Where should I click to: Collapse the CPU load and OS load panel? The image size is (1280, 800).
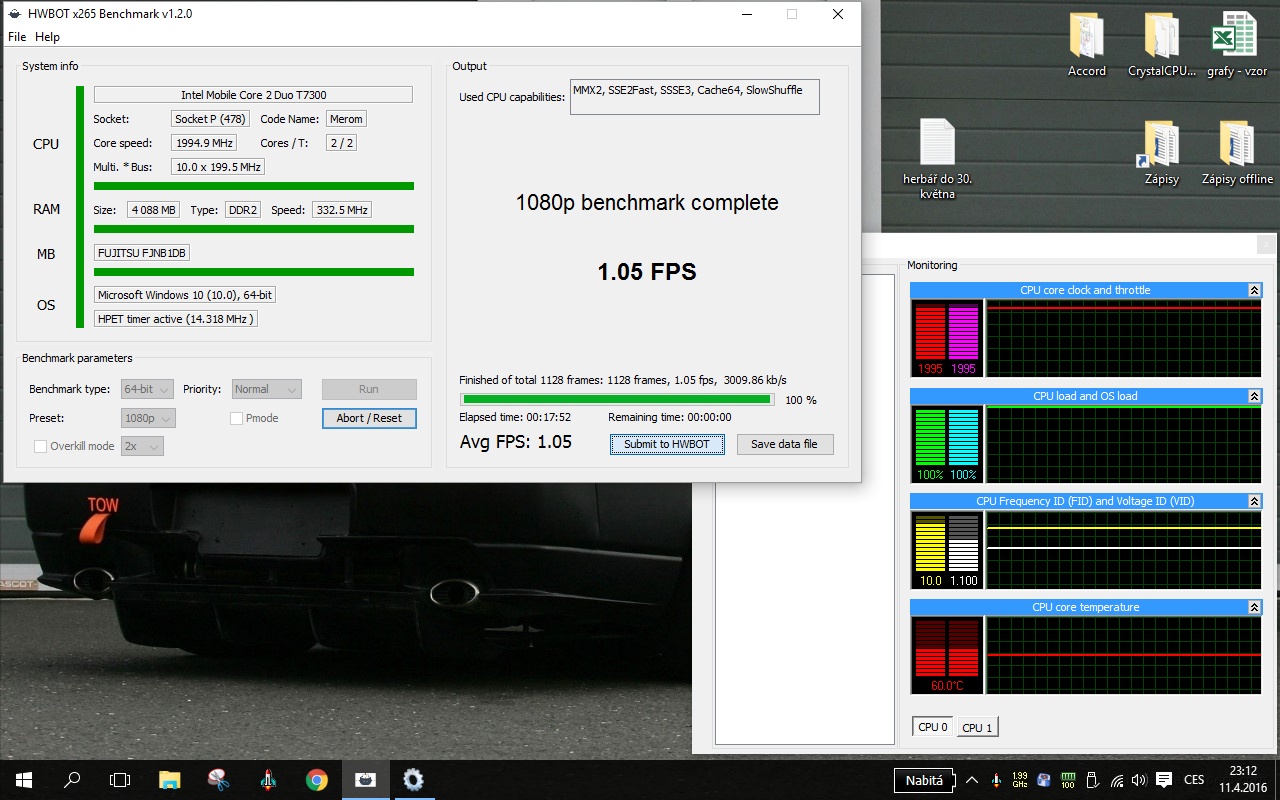pyautogui.click(x=1254, y=396)
